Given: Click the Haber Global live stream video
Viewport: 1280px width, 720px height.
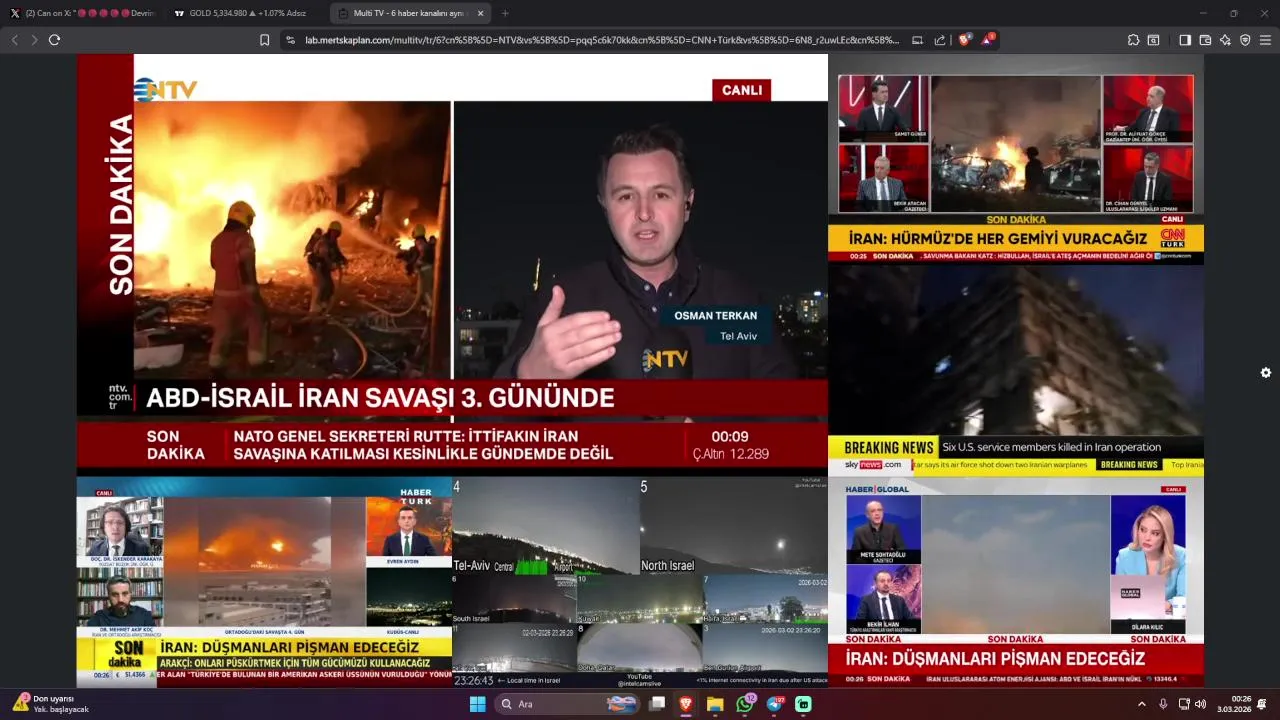Looking at the screenshot, I should click(1016, 582).
